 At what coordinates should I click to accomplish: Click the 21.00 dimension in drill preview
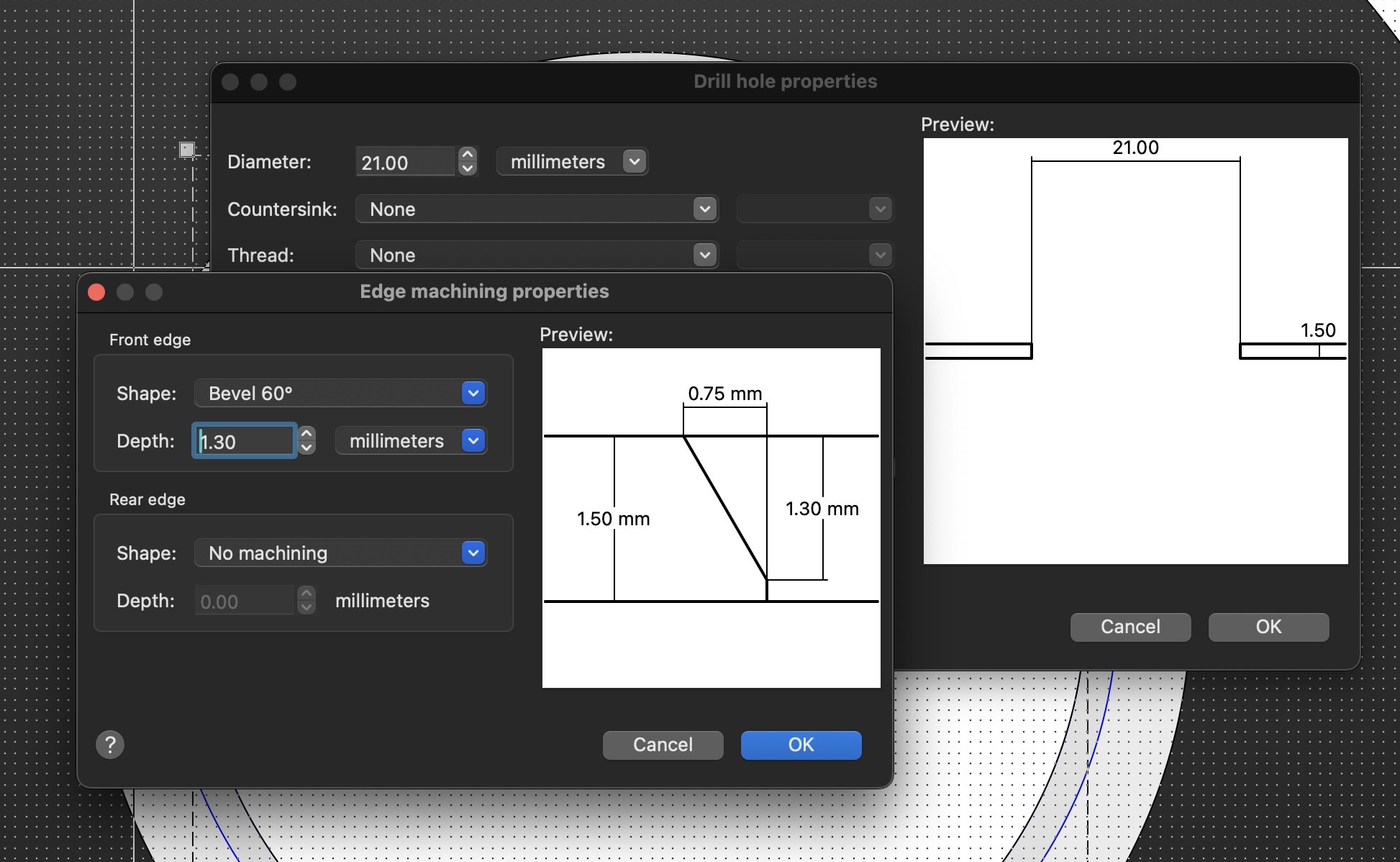click(1135, 148)
